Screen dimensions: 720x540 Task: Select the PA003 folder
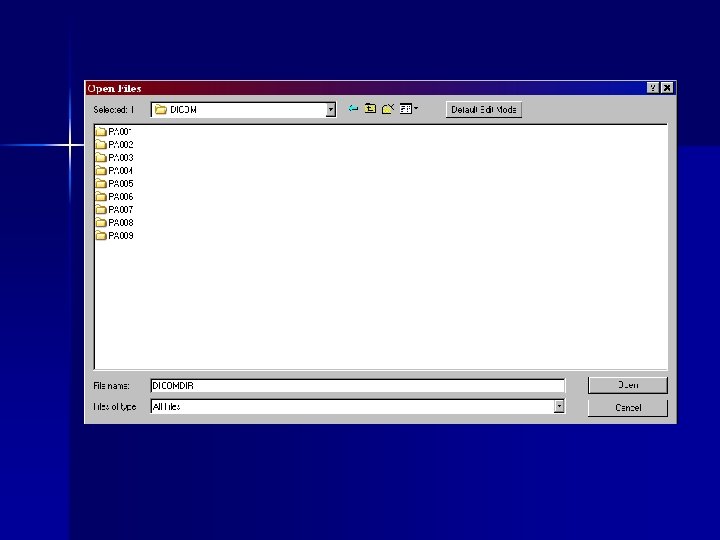[x=114, y=158]
